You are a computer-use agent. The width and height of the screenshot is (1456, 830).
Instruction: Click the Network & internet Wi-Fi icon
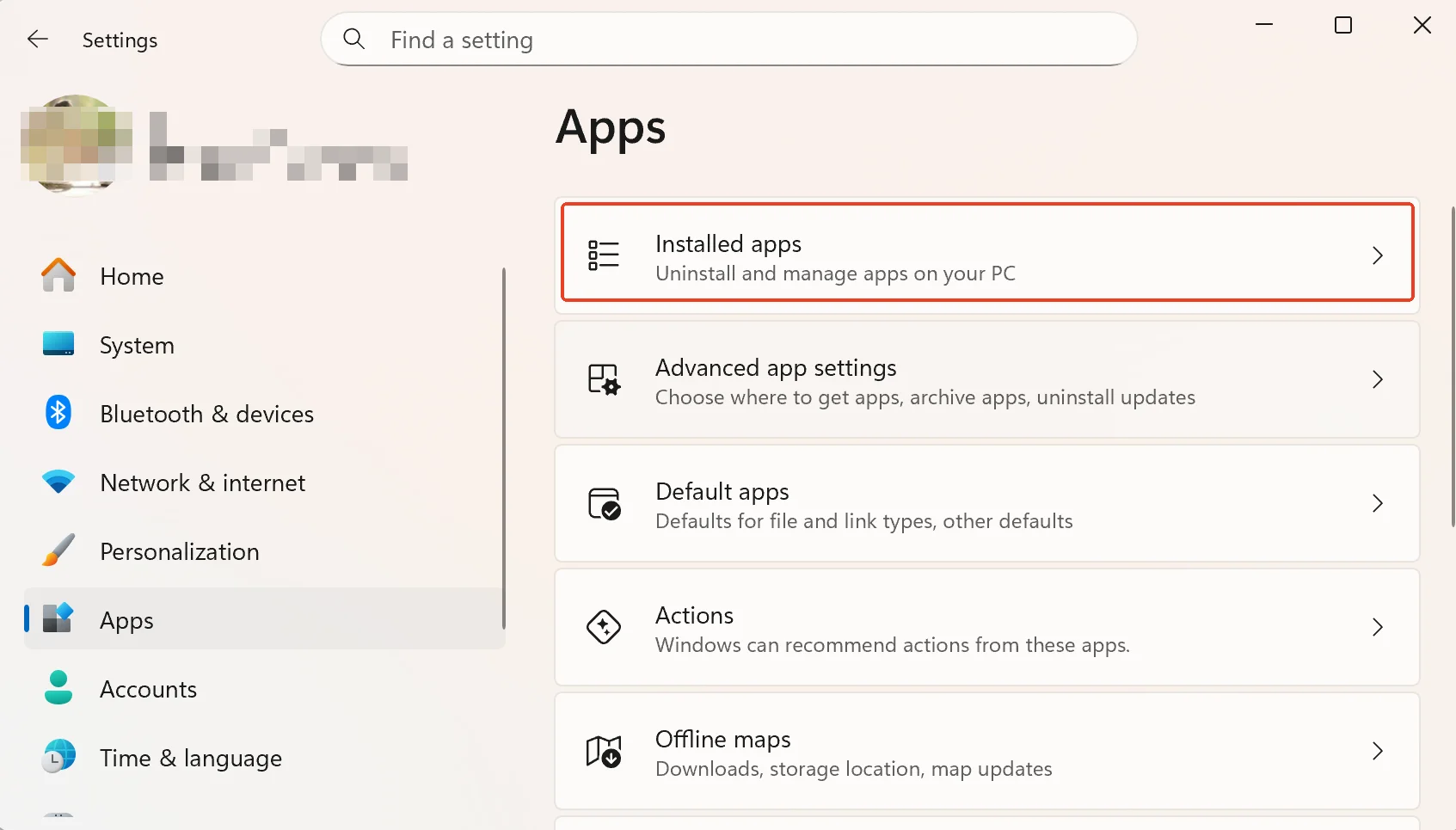[x=58, y=482]
